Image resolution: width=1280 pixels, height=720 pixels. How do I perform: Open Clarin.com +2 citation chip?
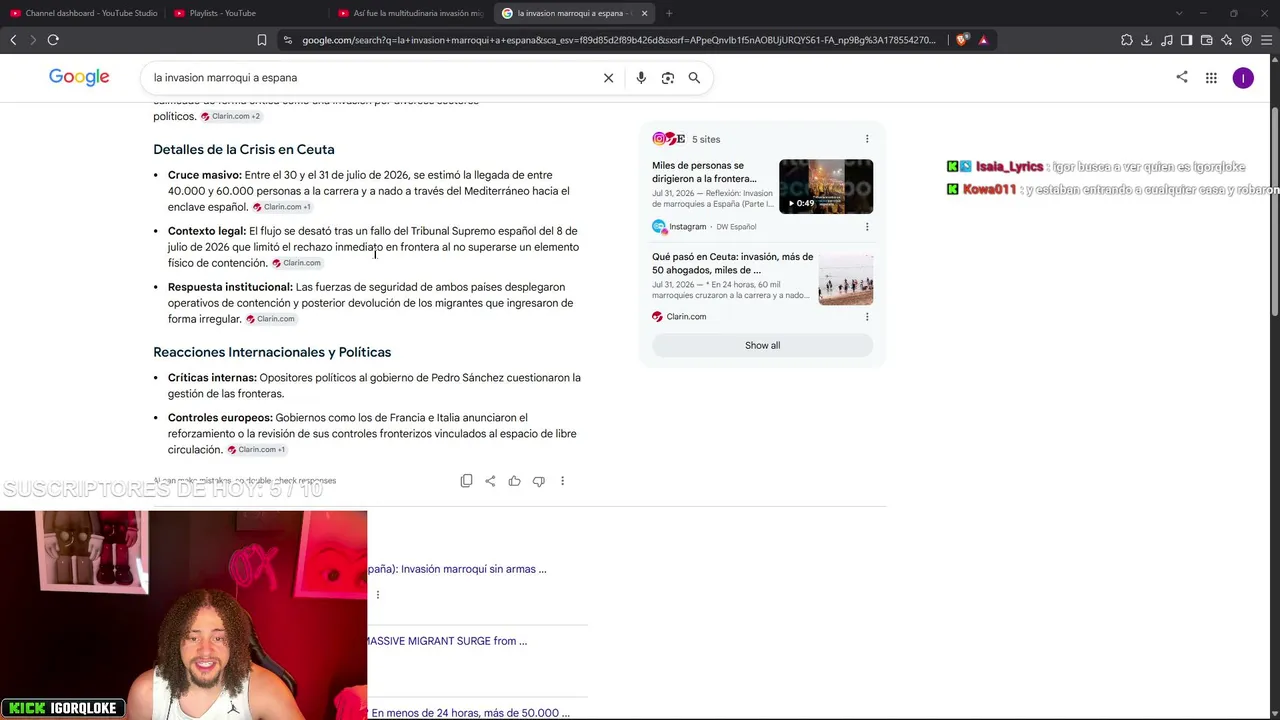tap(231, 117)
